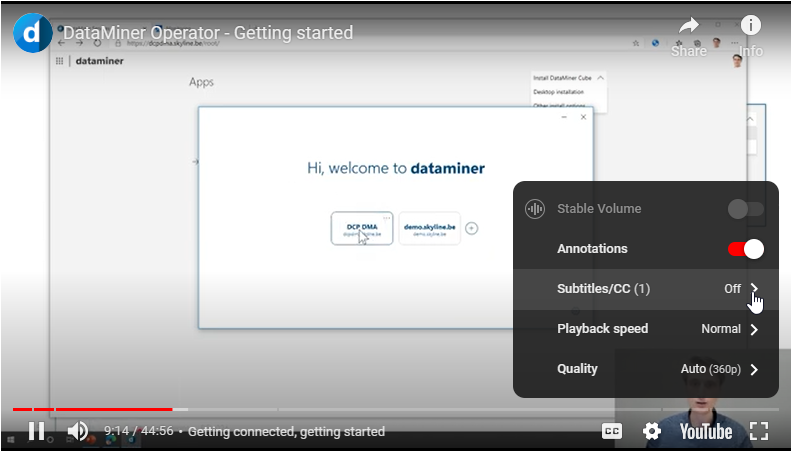The height and width of the screenshot is (451, 791).
Task: Open Playback speed submenu
Action: pos(646,329)
